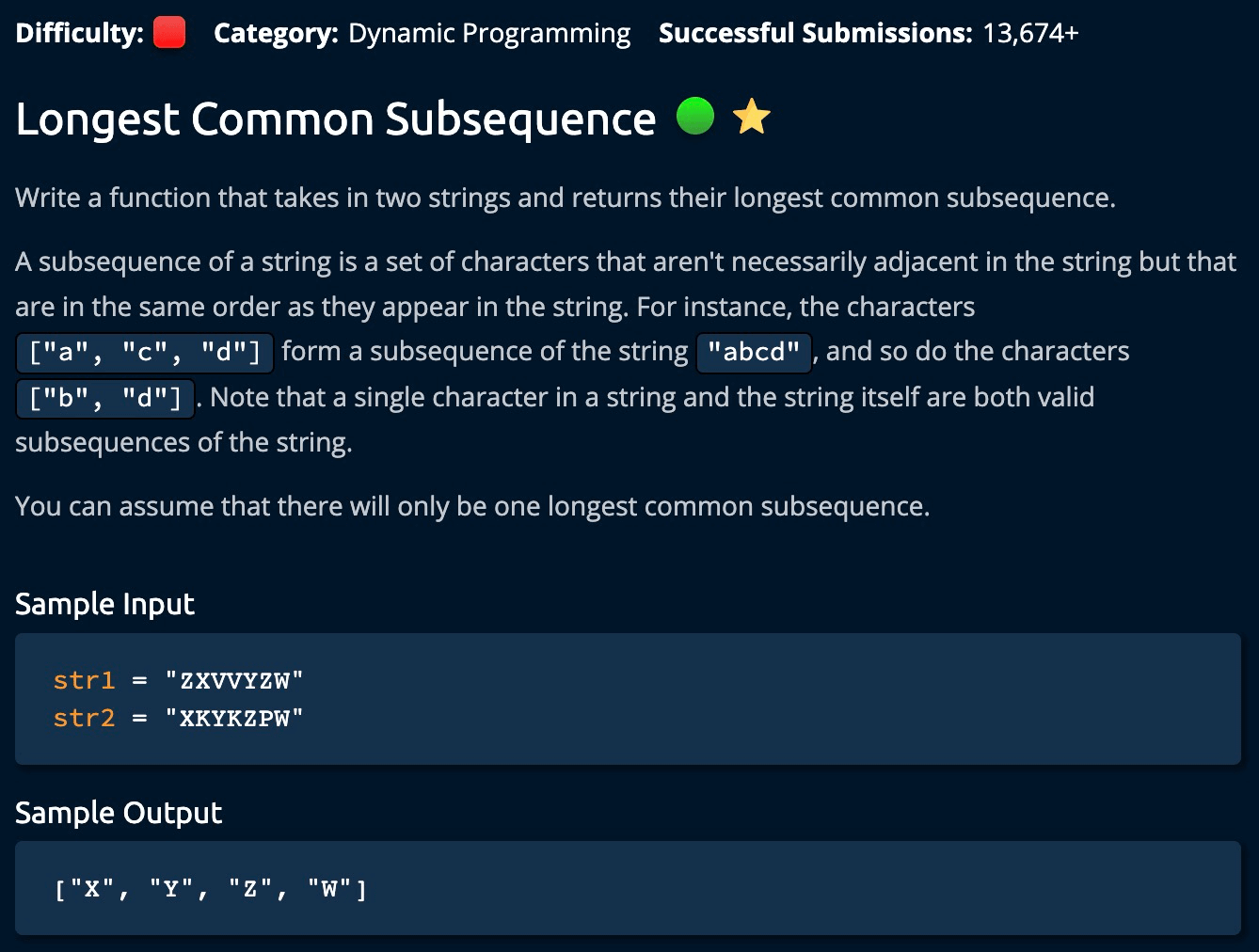The image size is (1259, 952).
Task: Open the Dynamic Programming category
Action: pyautogui.click(x=489, y=33)
